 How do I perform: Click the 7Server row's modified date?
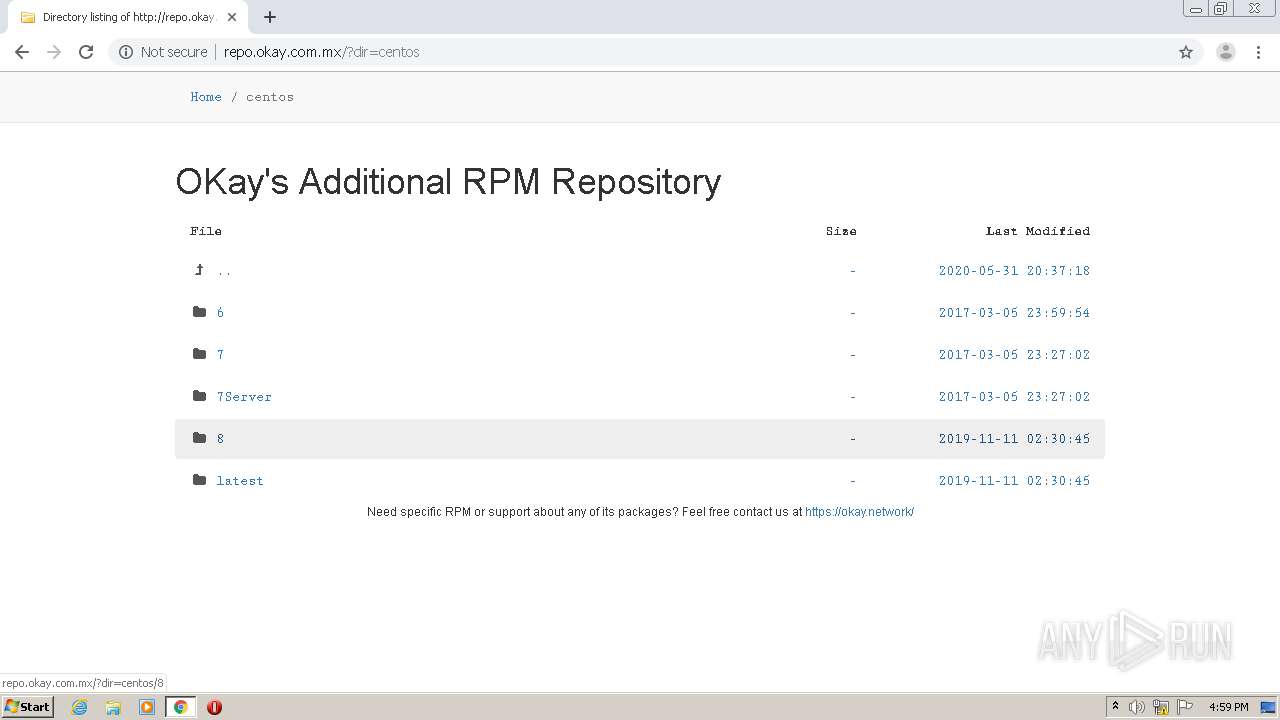[x=1014, y=397]
